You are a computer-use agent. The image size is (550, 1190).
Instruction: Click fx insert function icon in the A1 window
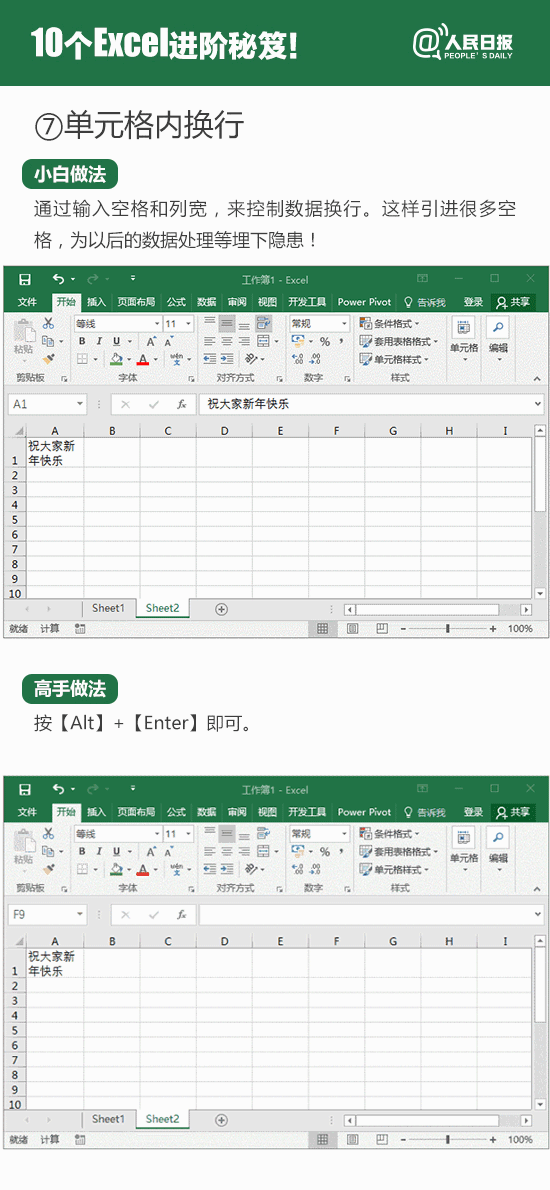(x=182, y=405)
